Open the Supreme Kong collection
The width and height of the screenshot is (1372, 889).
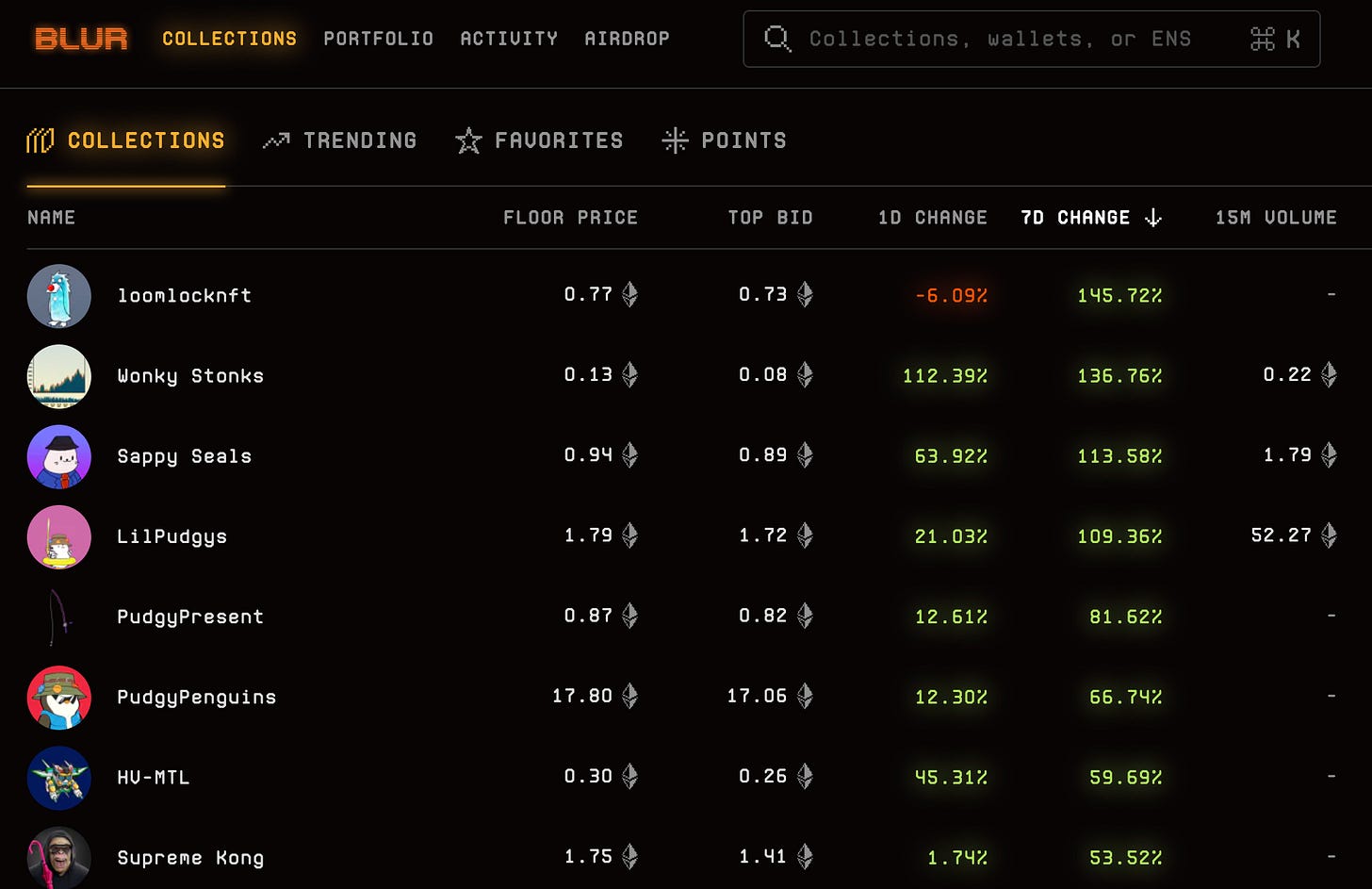[x=190, y=858]
